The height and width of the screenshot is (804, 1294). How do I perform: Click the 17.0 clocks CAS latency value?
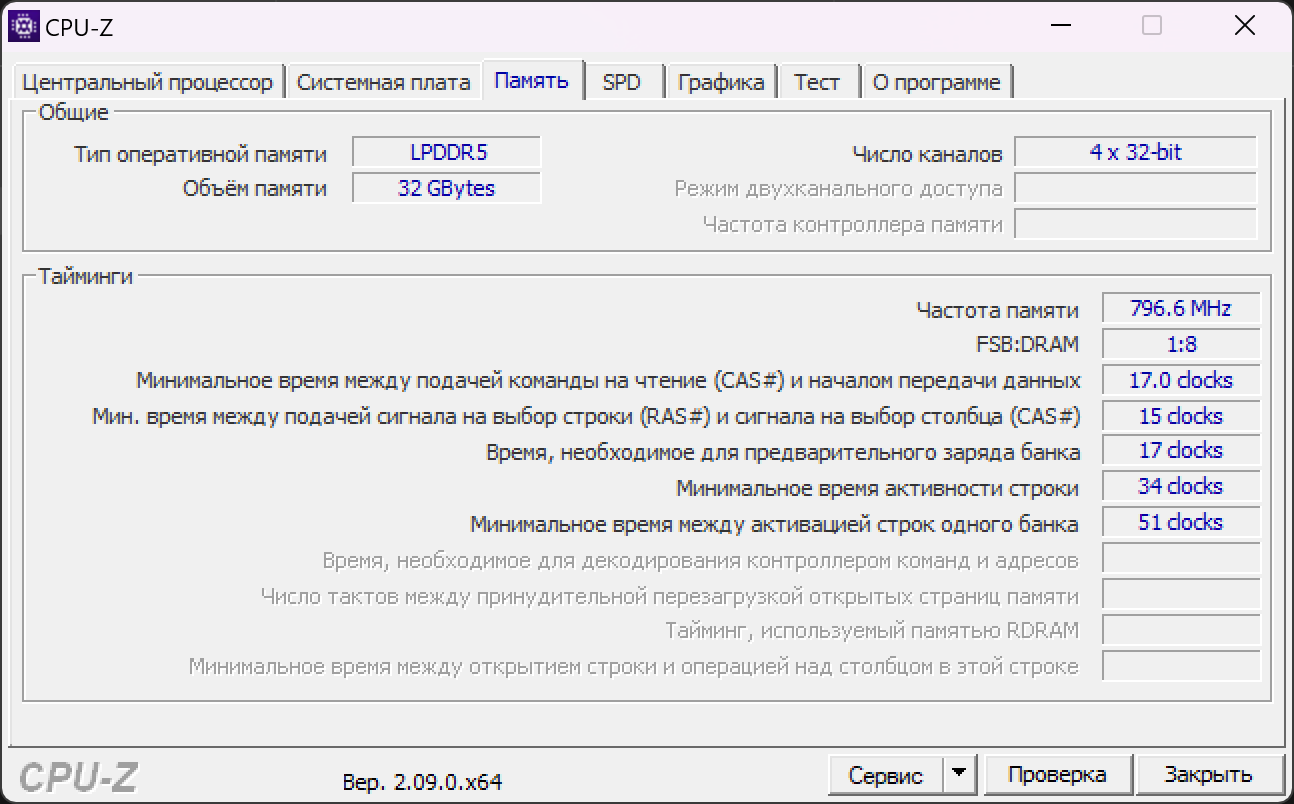point(1181,380)
